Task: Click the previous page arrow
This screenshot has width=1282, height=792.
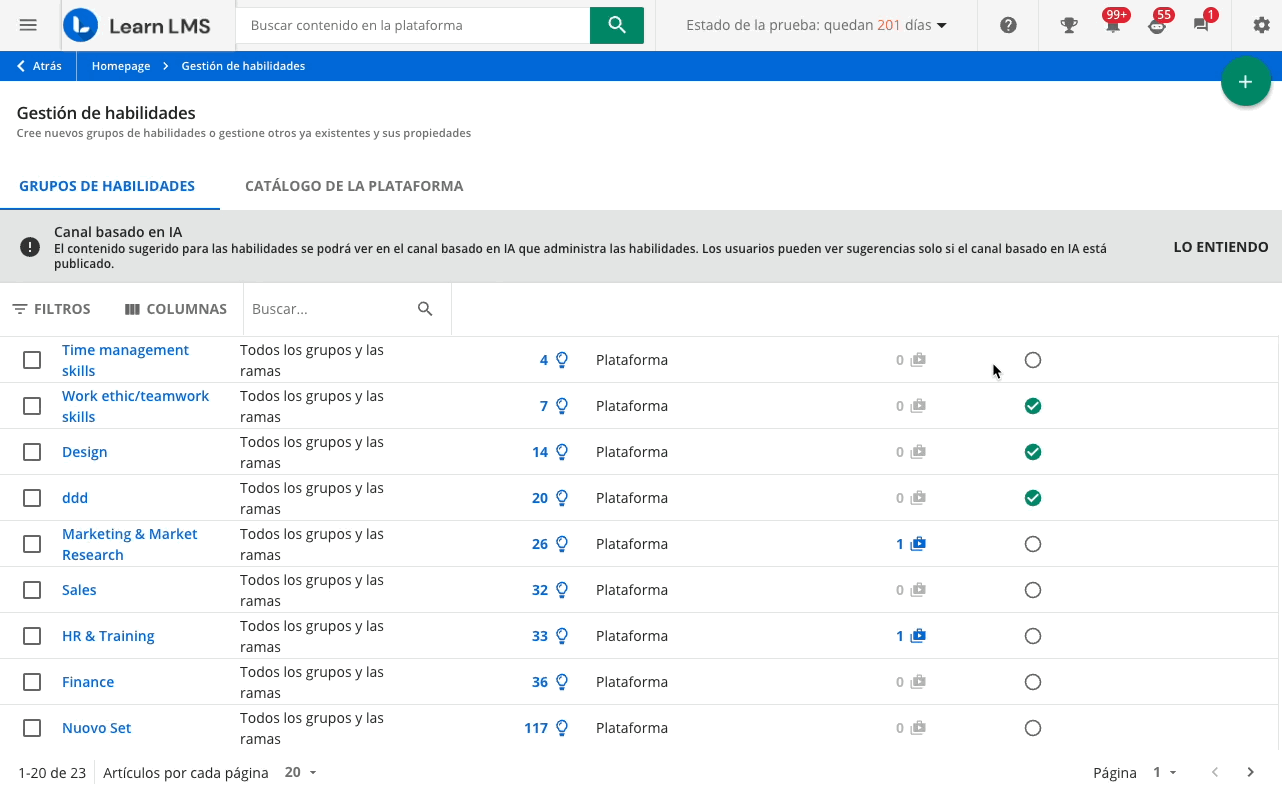Action: pyautogui.click(x=1215, y=772)
